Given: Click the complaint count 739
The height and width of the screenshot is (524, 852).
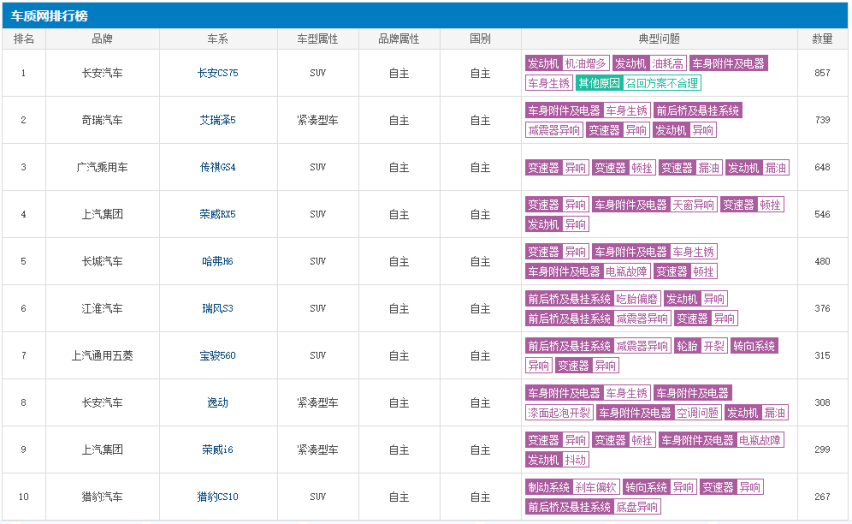Looking at the screenshot, I should point(822,120).
